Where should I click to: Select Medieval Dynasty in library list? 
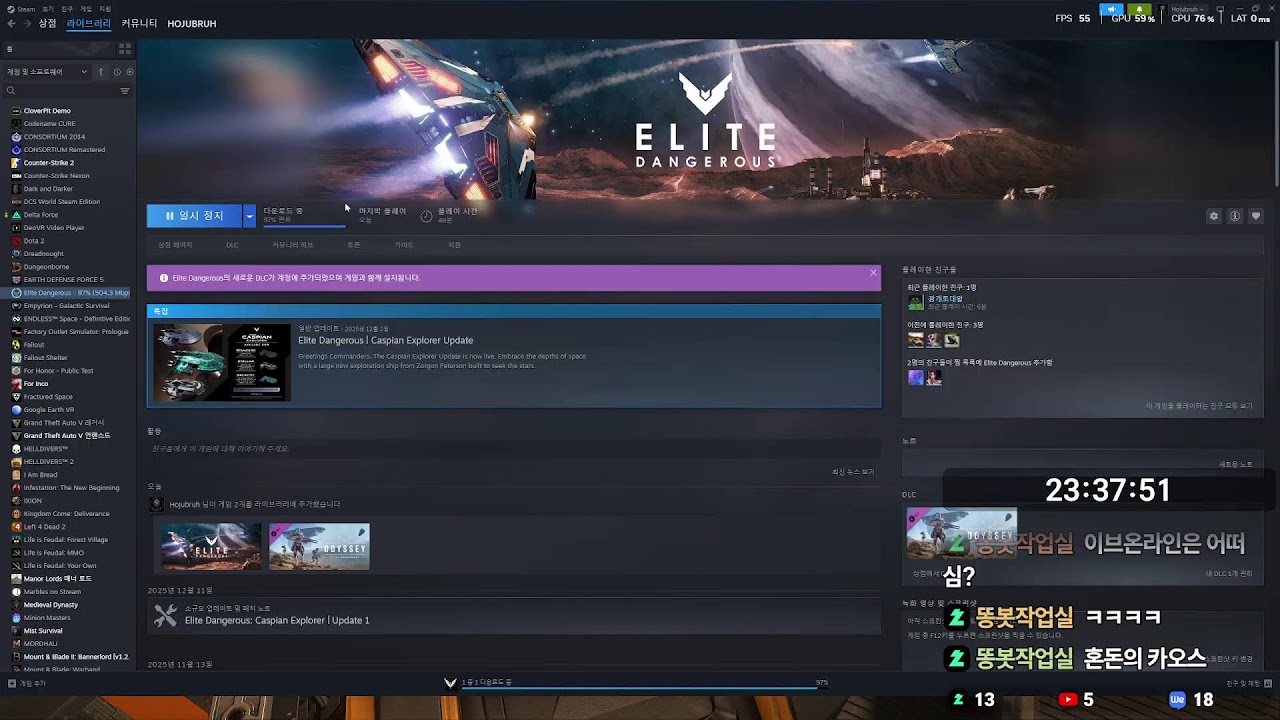coord(51,605)
